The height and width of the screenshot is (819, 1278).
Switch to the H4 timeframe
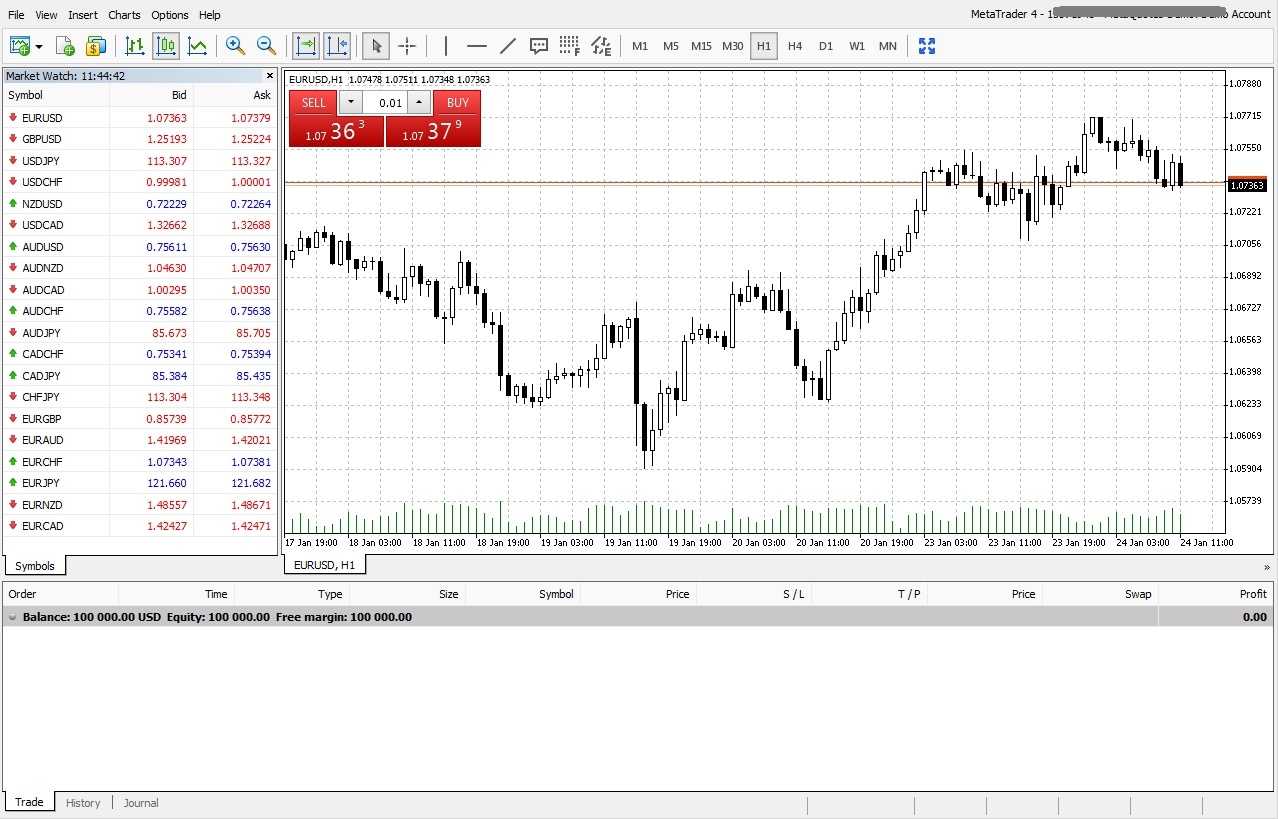click(x=794, y=46)
